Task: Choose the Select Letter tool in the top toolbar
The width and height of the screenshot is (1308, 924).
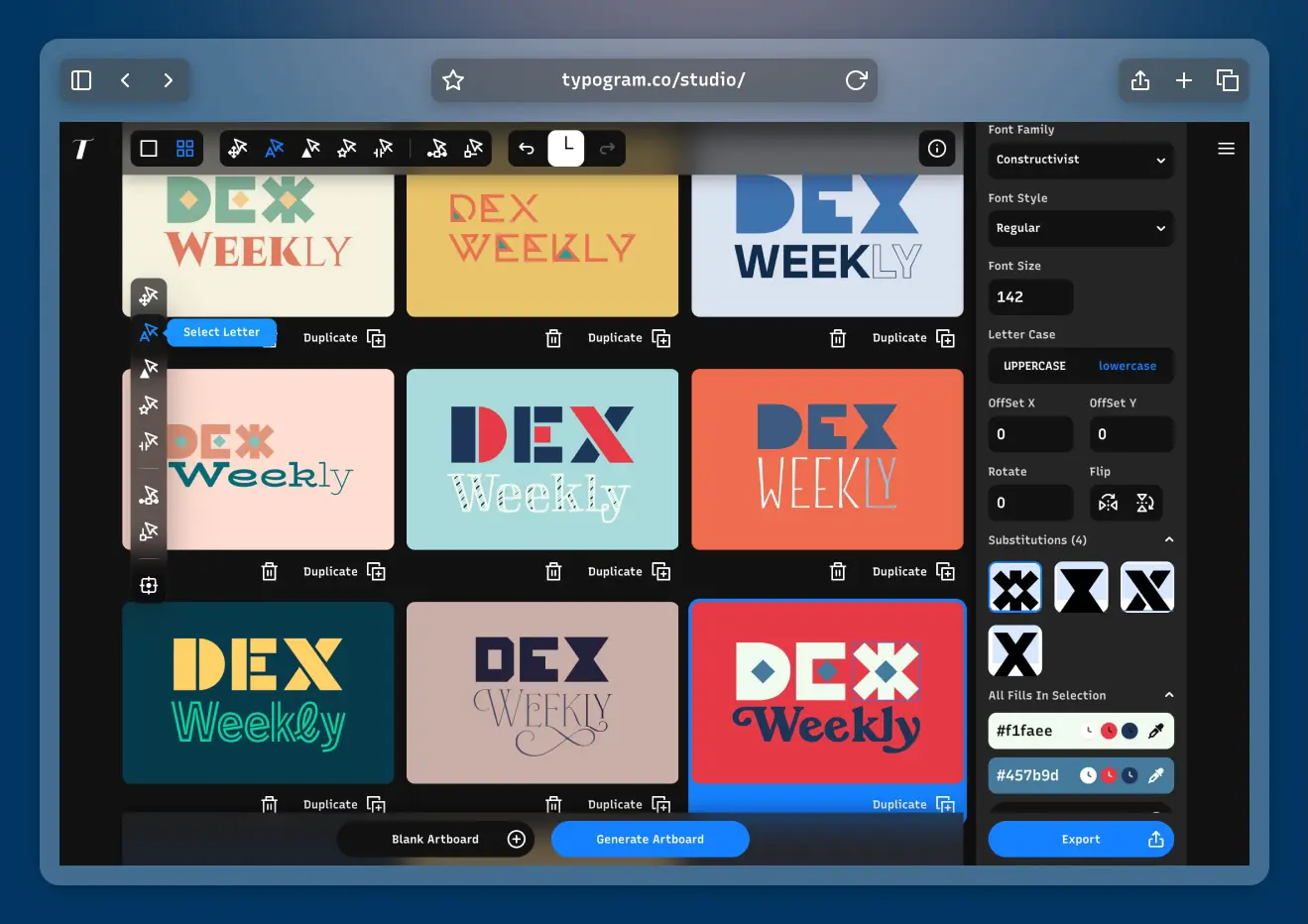Action: (275, 149)
